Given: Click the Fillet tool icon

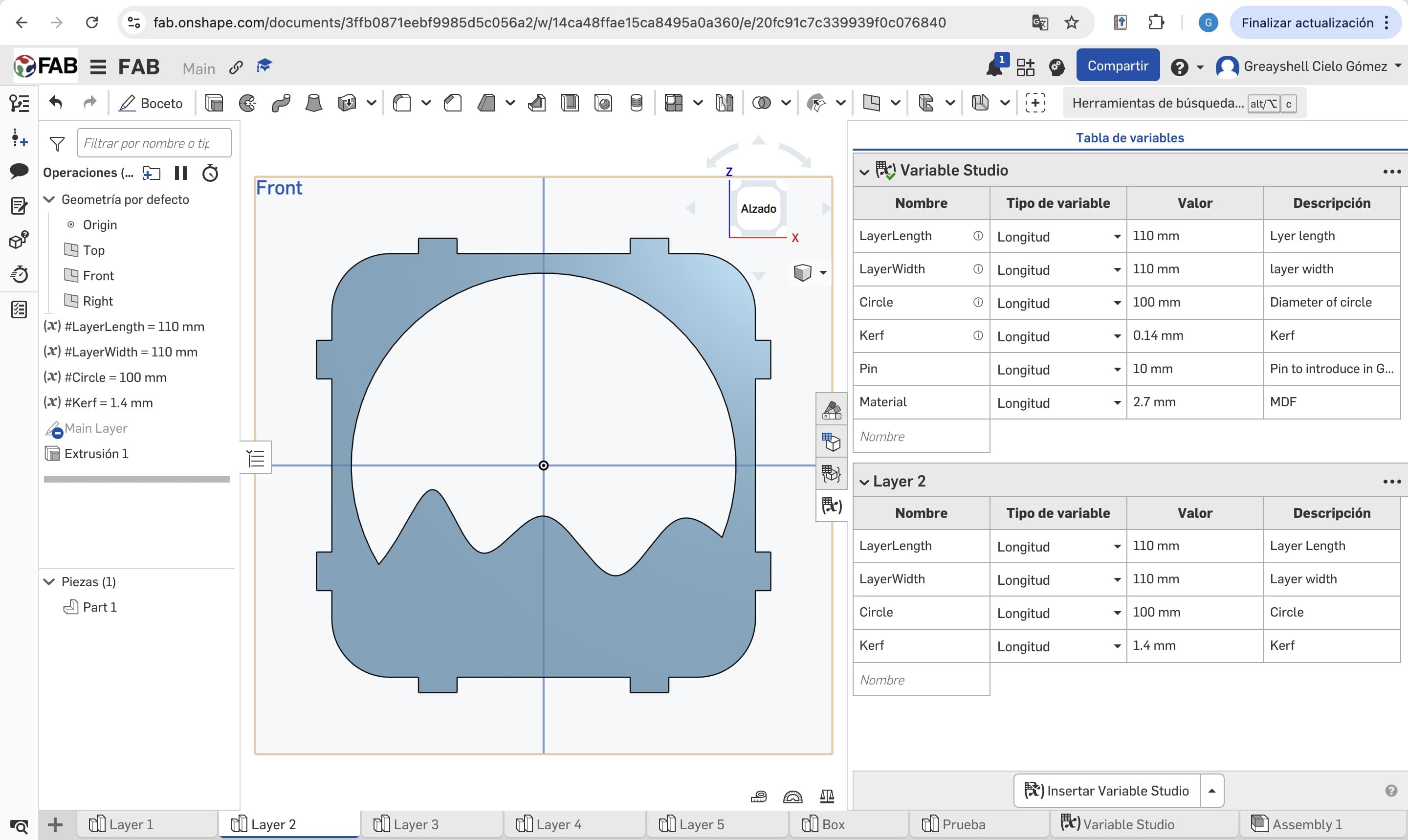Looking at the screenshot, I should tap(402, 103).
